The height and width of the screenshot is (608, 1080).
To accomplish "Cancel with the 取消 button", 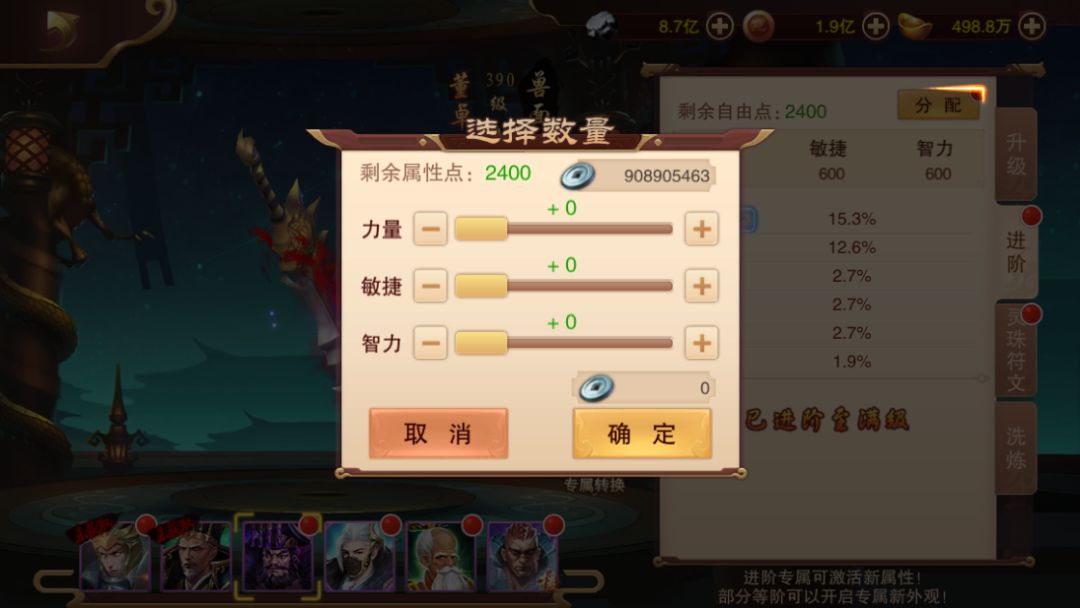I will (438, 433).
